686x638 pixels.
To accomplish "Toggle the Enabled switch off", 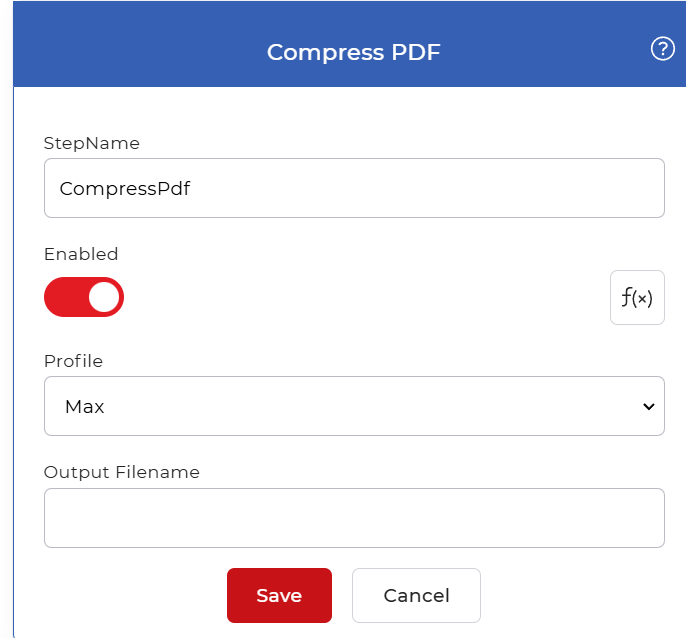I will coord(84,297).
